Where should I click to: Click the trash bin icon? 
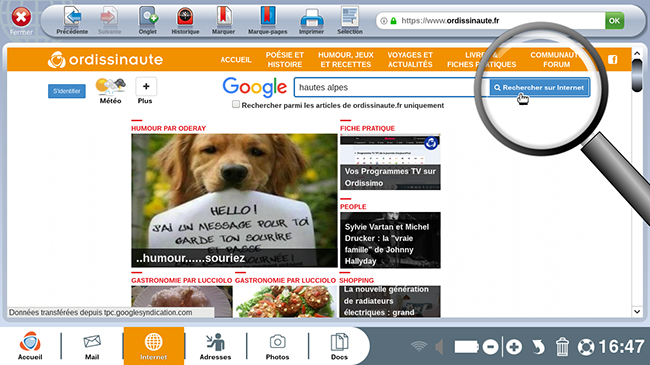(562, 347)
